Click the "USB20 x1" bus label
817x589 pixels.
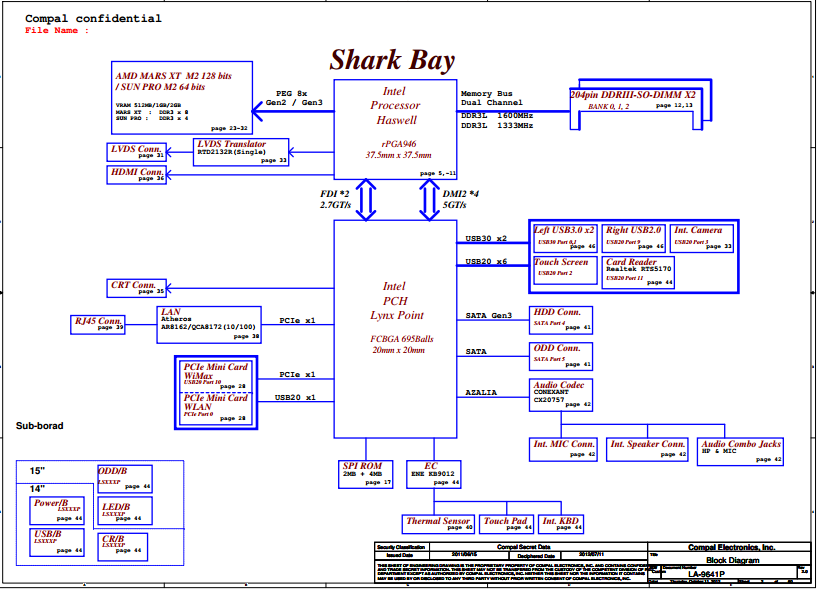pos(295,397)
